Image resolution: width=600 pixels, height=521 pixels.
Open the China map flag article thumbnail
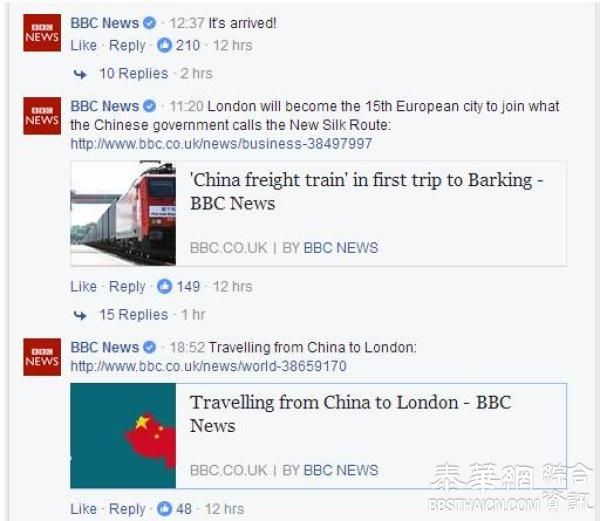coord(123,436)
